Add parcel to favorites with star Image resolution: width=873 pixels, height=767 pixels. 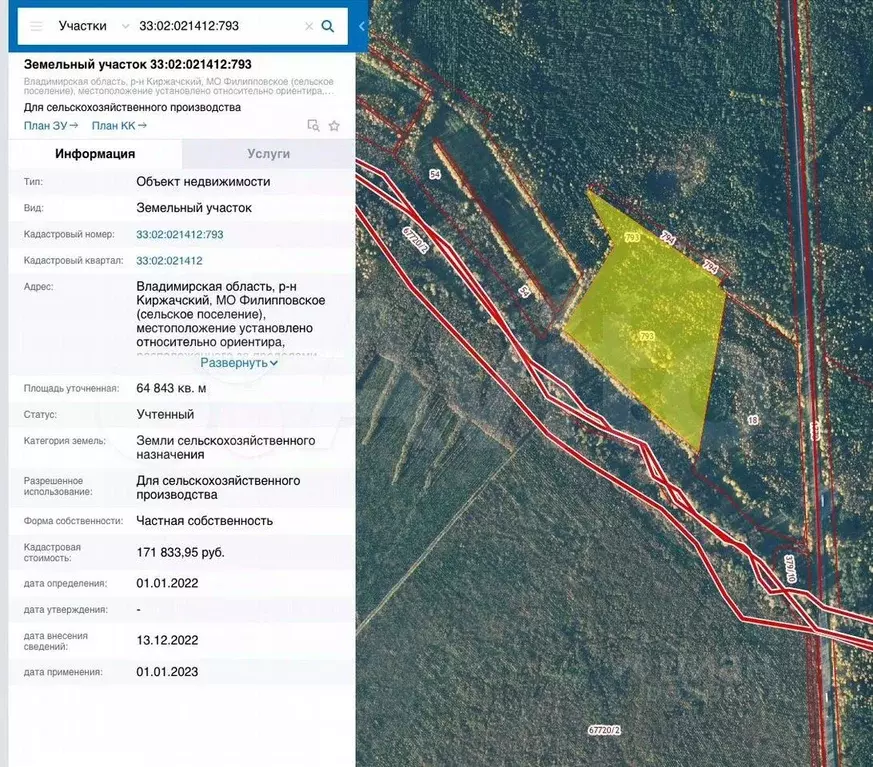tap(334, 126)
